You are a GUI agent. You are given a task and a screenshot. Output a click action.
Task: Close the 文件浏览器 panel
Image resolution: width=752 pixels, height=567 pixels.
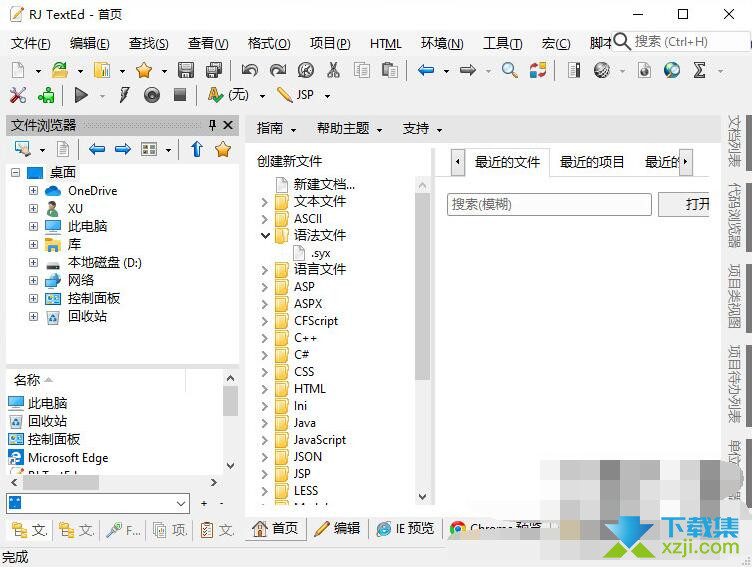tap(228, 125)
